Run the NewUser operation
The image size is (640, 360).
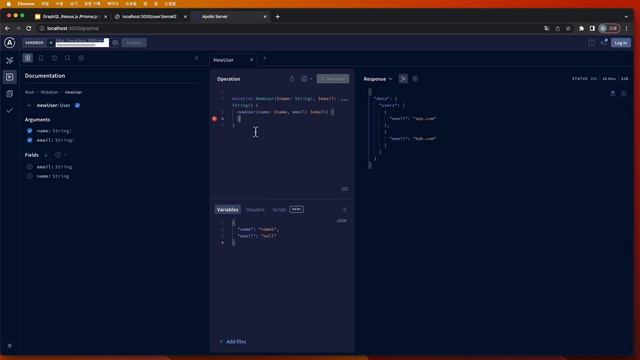(x=333, y=79)
